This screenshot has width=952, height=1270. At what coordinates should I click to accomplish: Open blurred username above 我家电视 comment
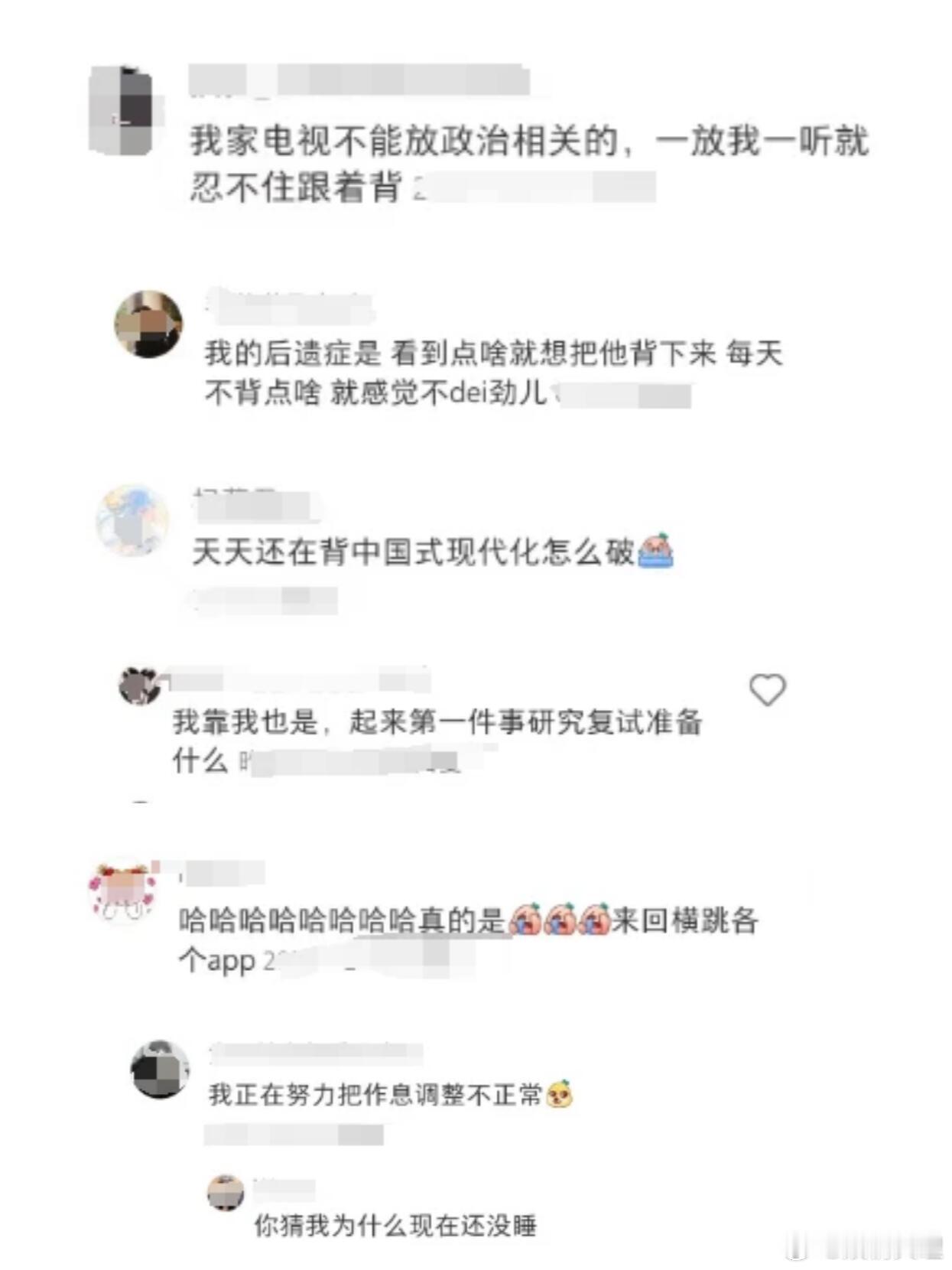(x=359, y=81)
